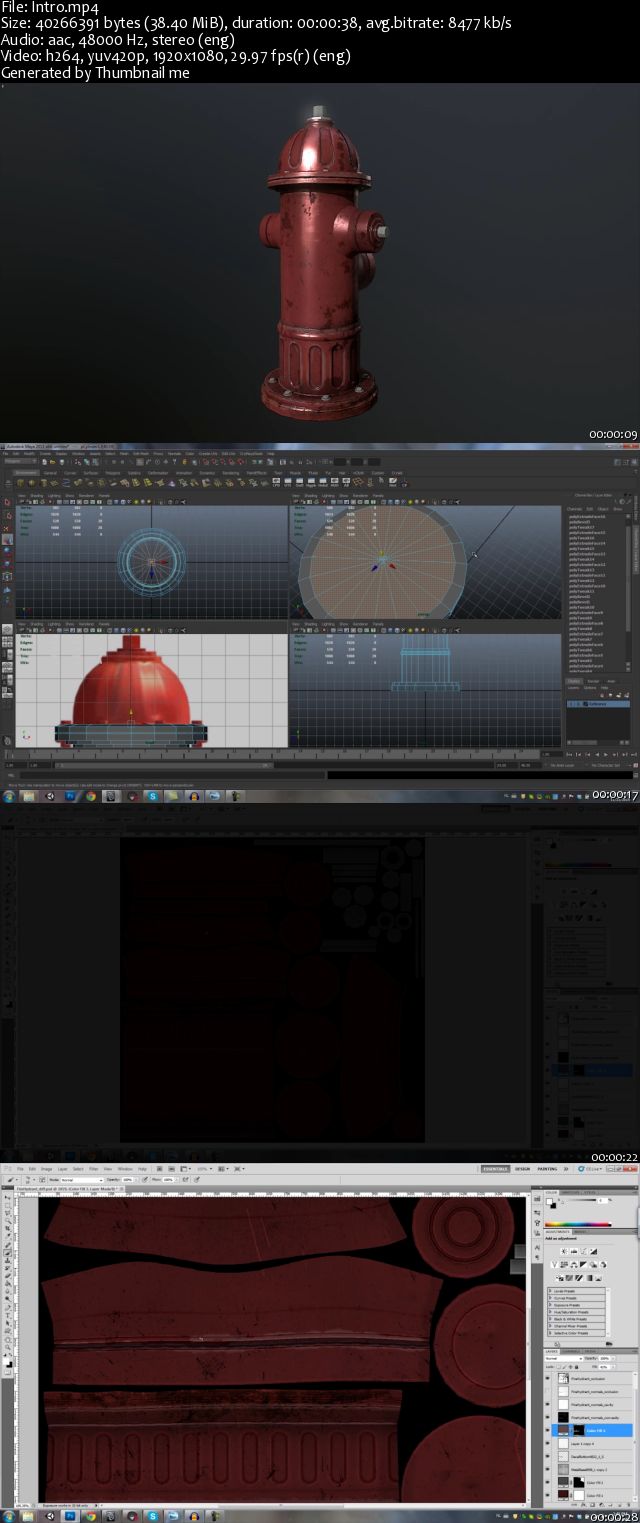The width and height of the screenshot is (640, 1523).
Task: Hide the Layer 1 copy 4 layer
Action: 547,1443
